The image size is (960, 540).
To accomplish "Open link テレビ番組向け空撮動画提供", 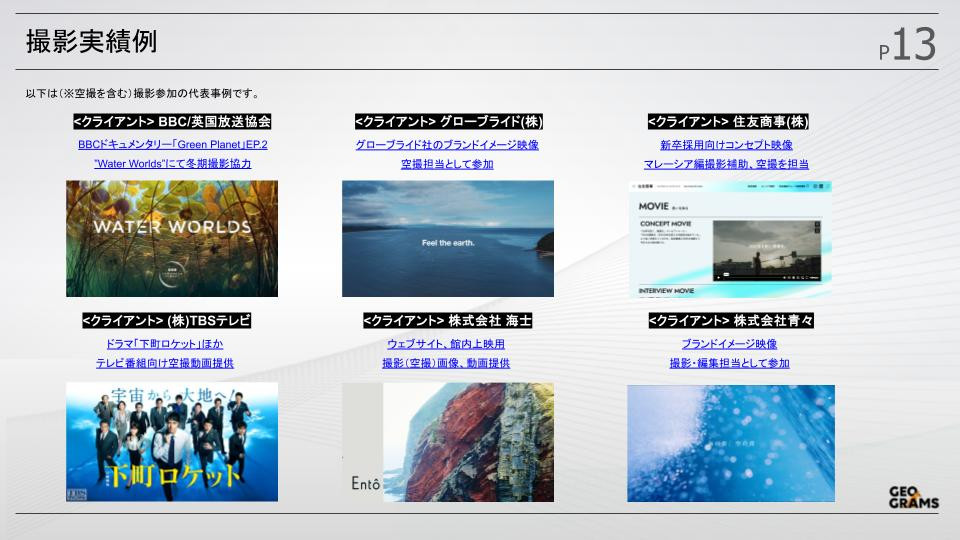I will tap(165, 362).
